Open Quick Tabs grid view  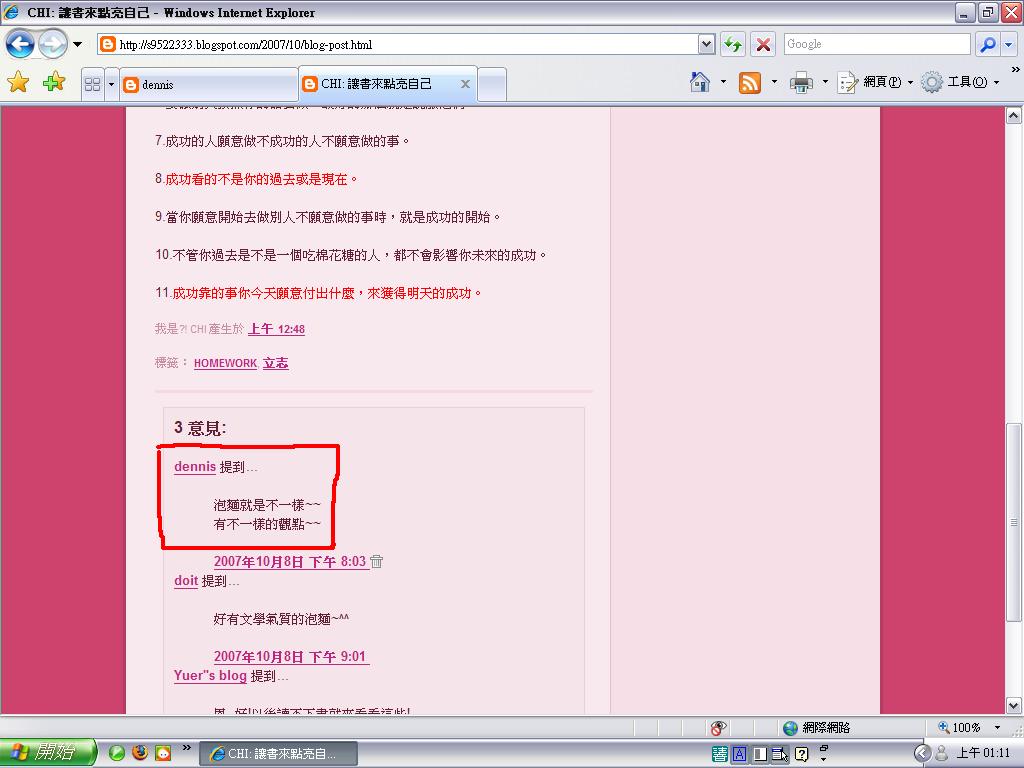coord(93,84)
